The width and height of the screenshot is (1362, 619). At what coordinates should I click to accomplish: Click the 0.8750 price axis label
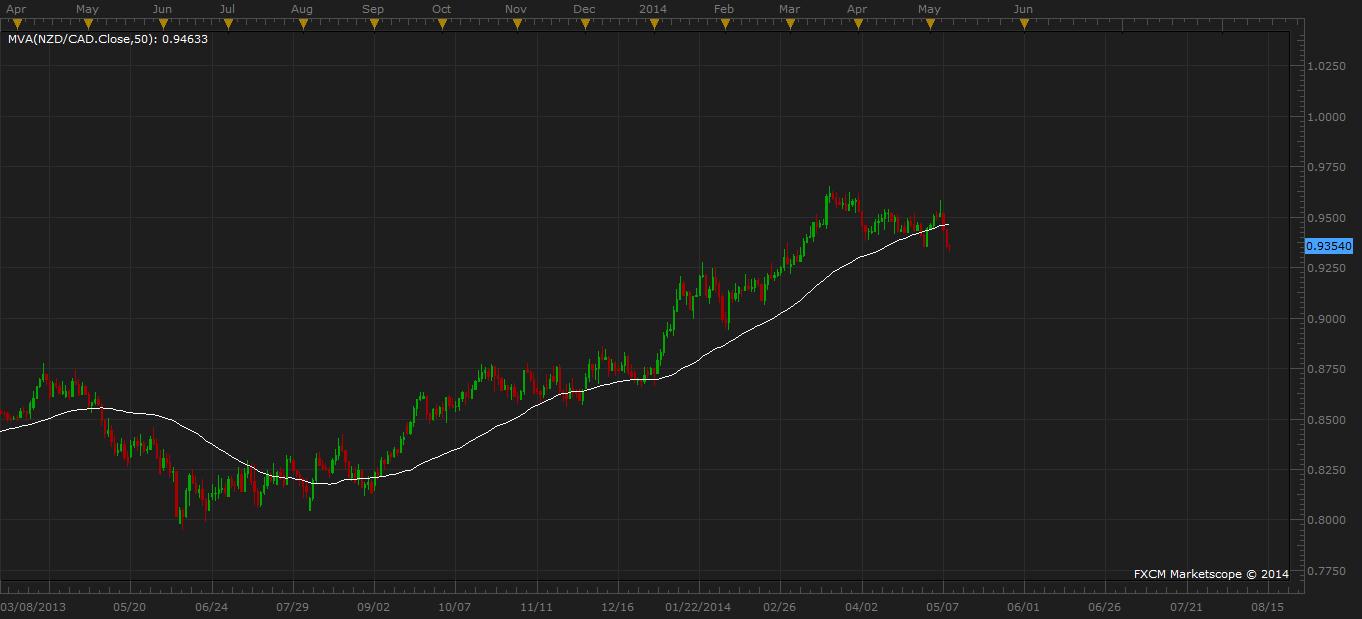point(1326,369)
